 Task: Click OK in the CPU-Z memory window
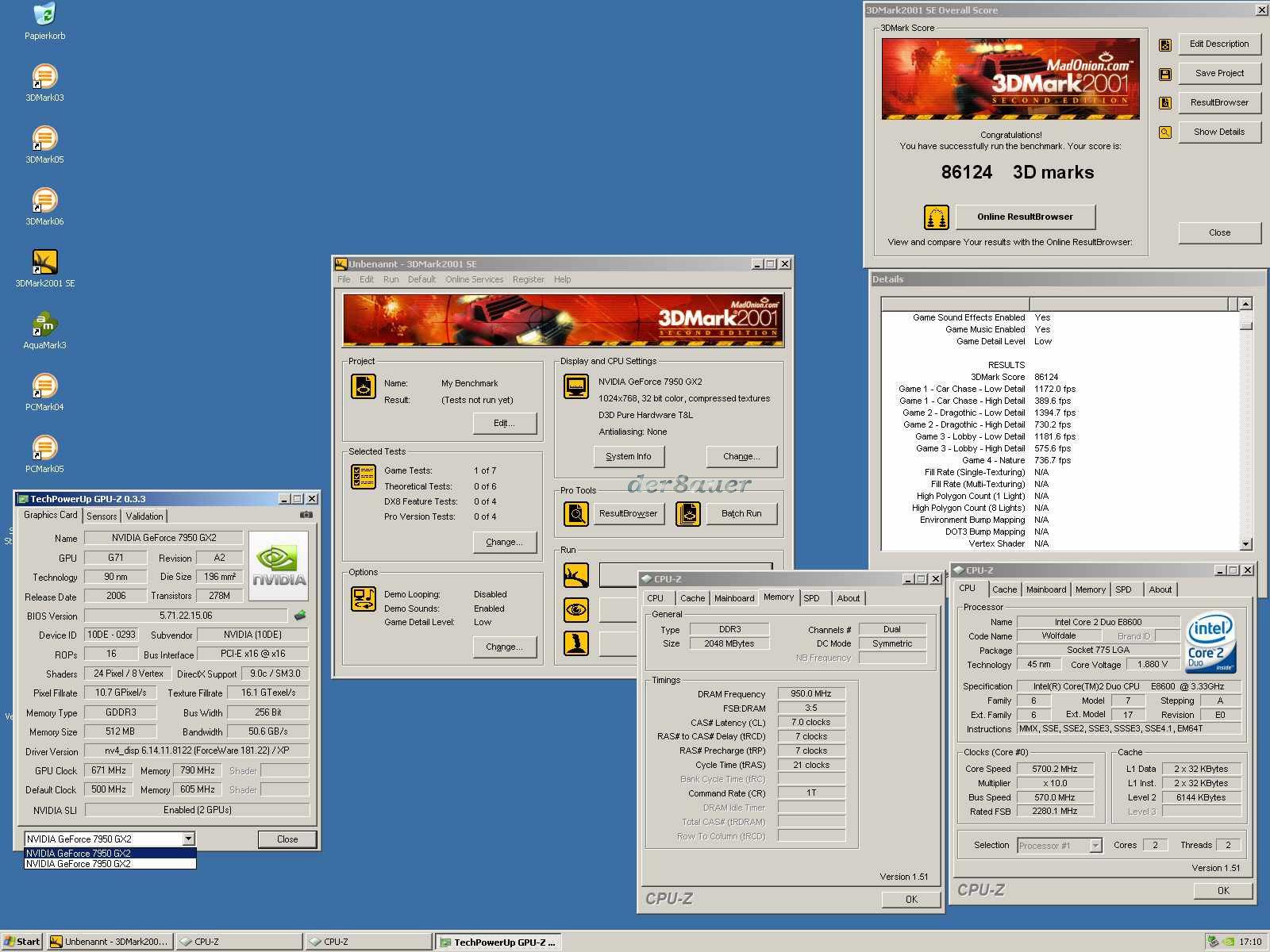(x=911, y=899)
